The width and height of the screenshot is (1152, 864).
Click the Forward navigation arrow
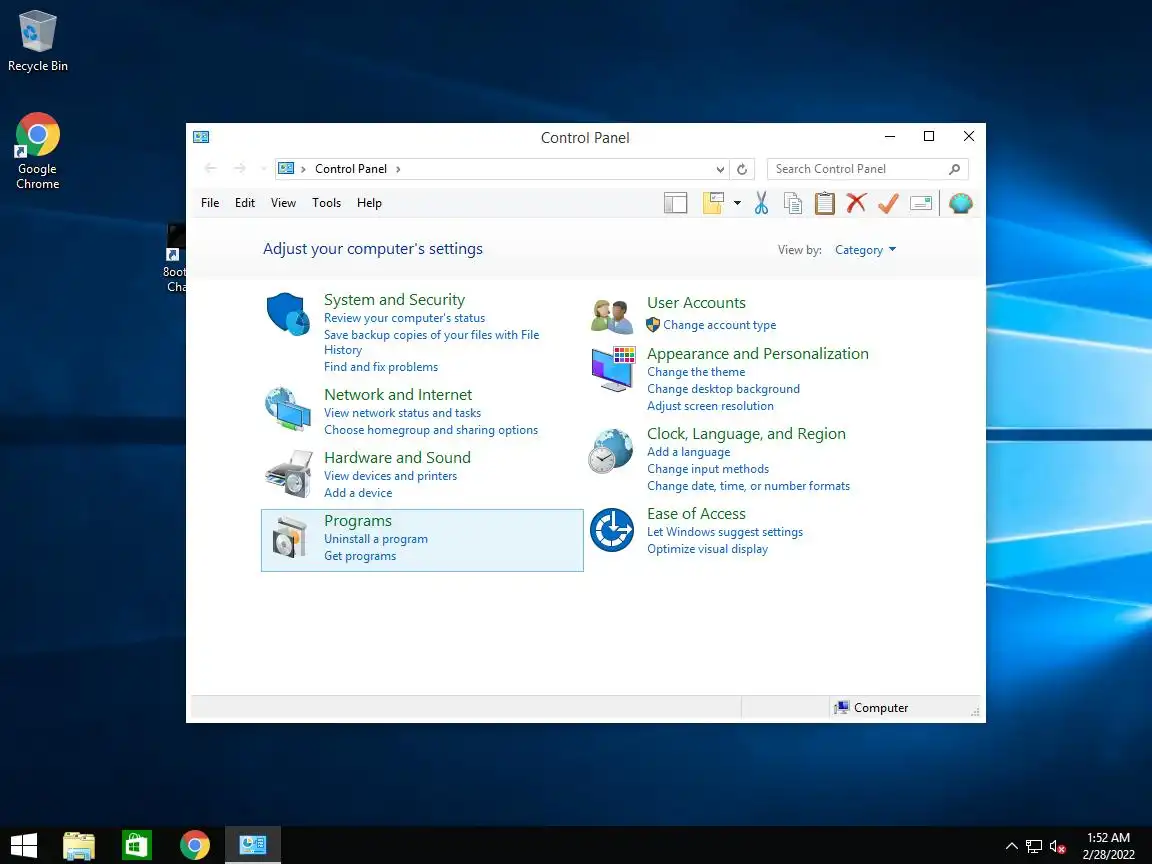coord(240,168)
